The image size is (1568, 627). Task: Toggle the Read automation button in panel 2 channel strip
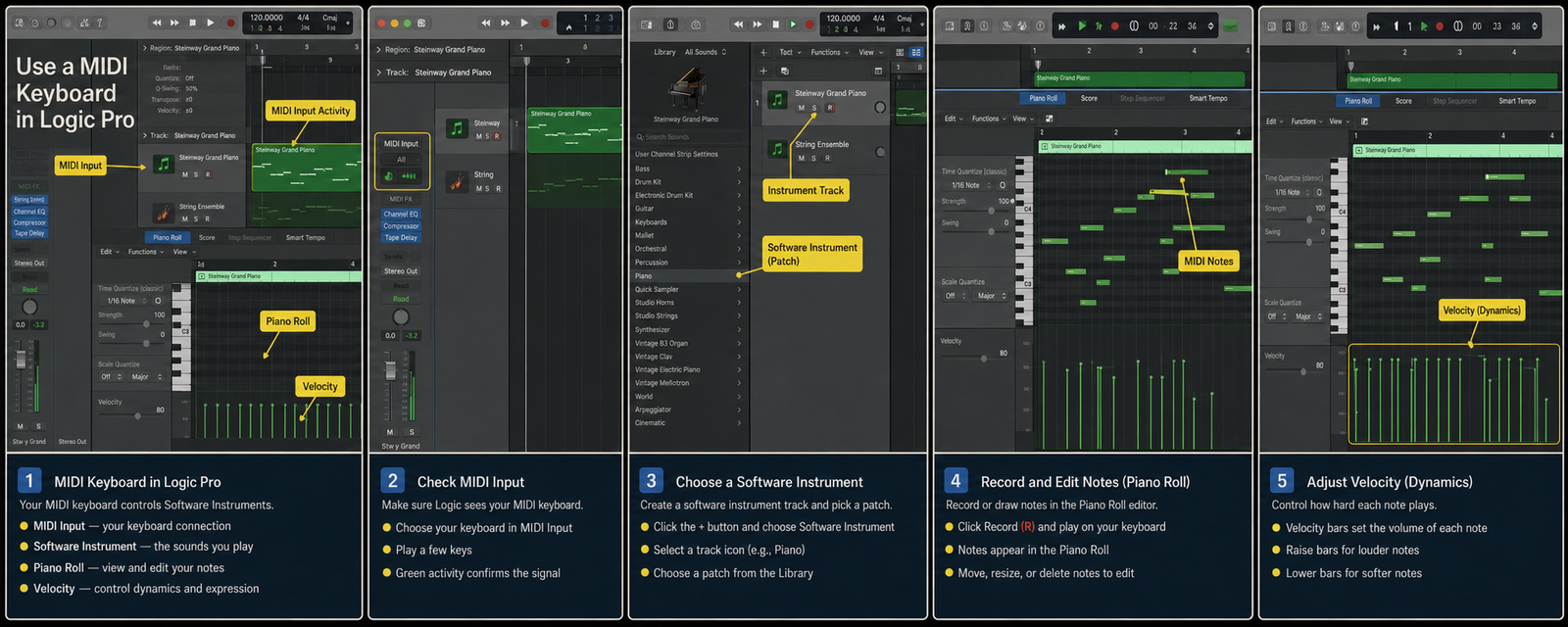(x=401, y=299)
